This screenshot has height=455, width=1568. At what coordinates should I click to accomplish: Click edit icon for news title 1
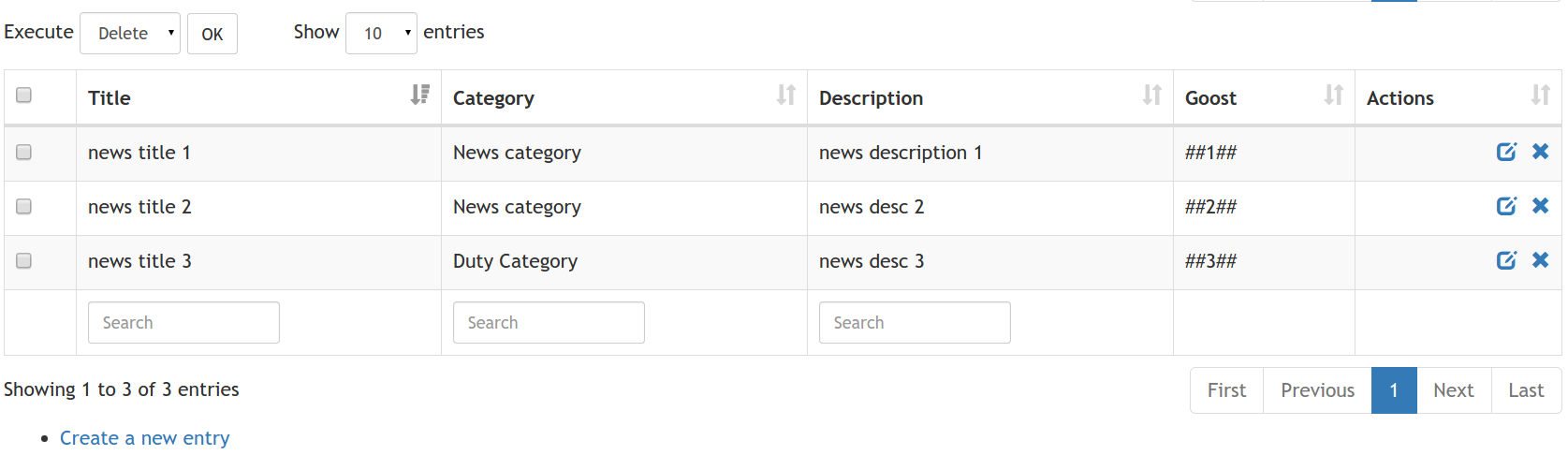click(1505, 152)
